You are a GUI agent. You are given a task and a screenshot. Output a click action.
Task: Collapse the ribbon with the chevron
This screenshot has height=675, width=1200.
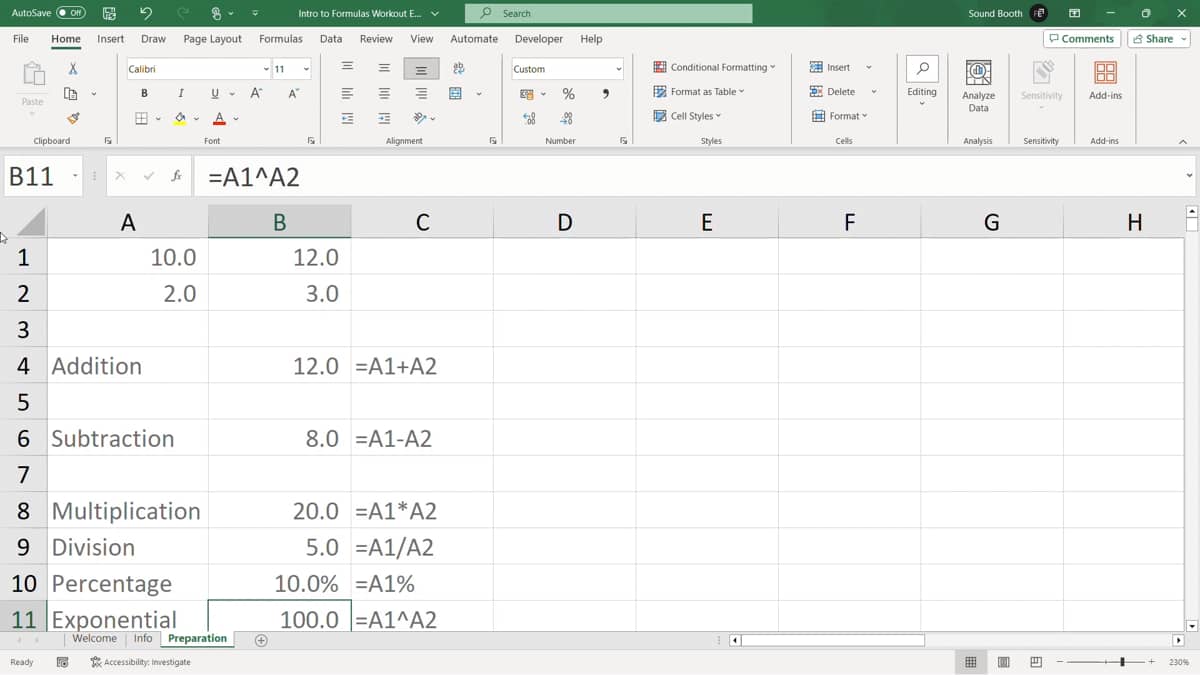click(1184, 141)
